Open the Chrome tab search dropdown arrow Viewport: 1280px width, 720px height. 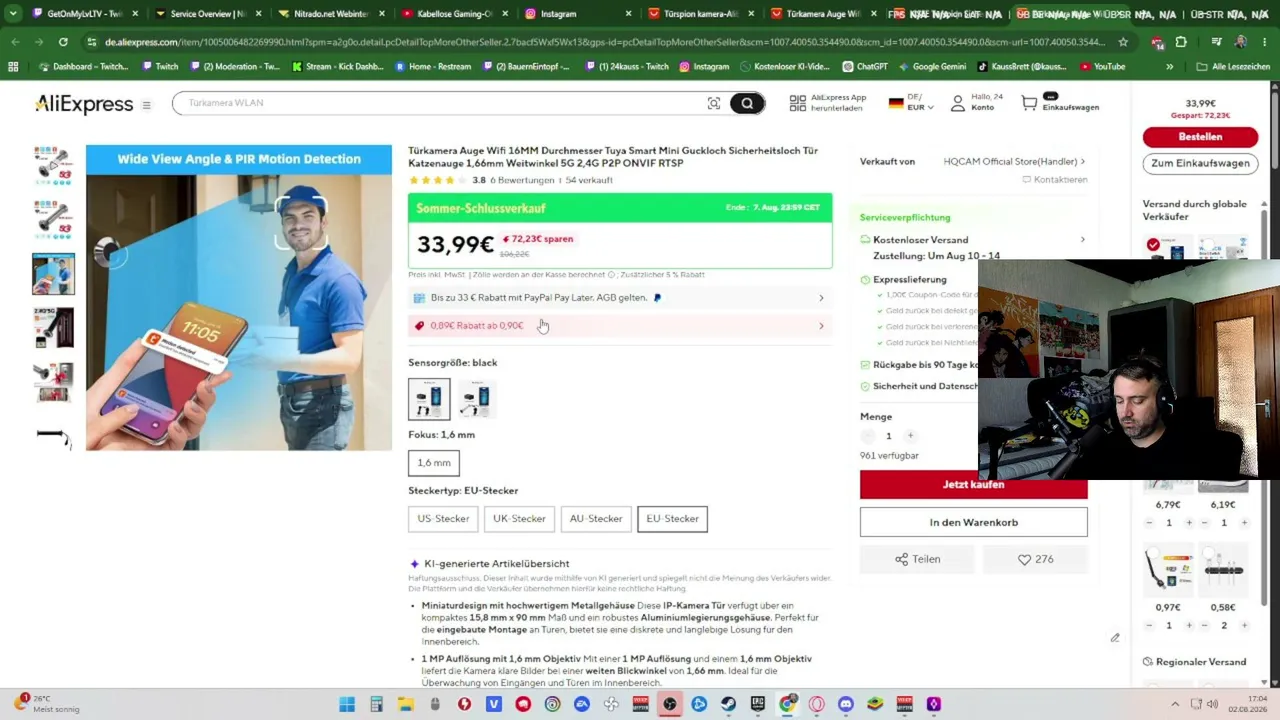[x=13, y=14]
